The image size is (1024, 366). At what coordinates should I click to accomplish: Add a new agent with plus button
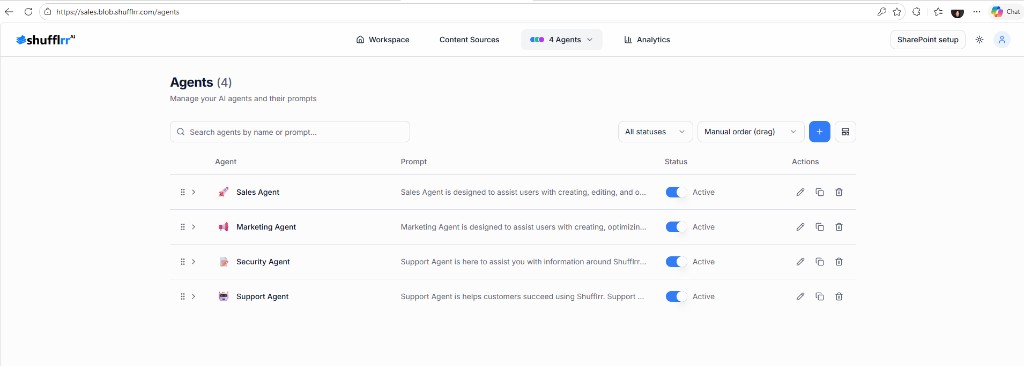820,131
